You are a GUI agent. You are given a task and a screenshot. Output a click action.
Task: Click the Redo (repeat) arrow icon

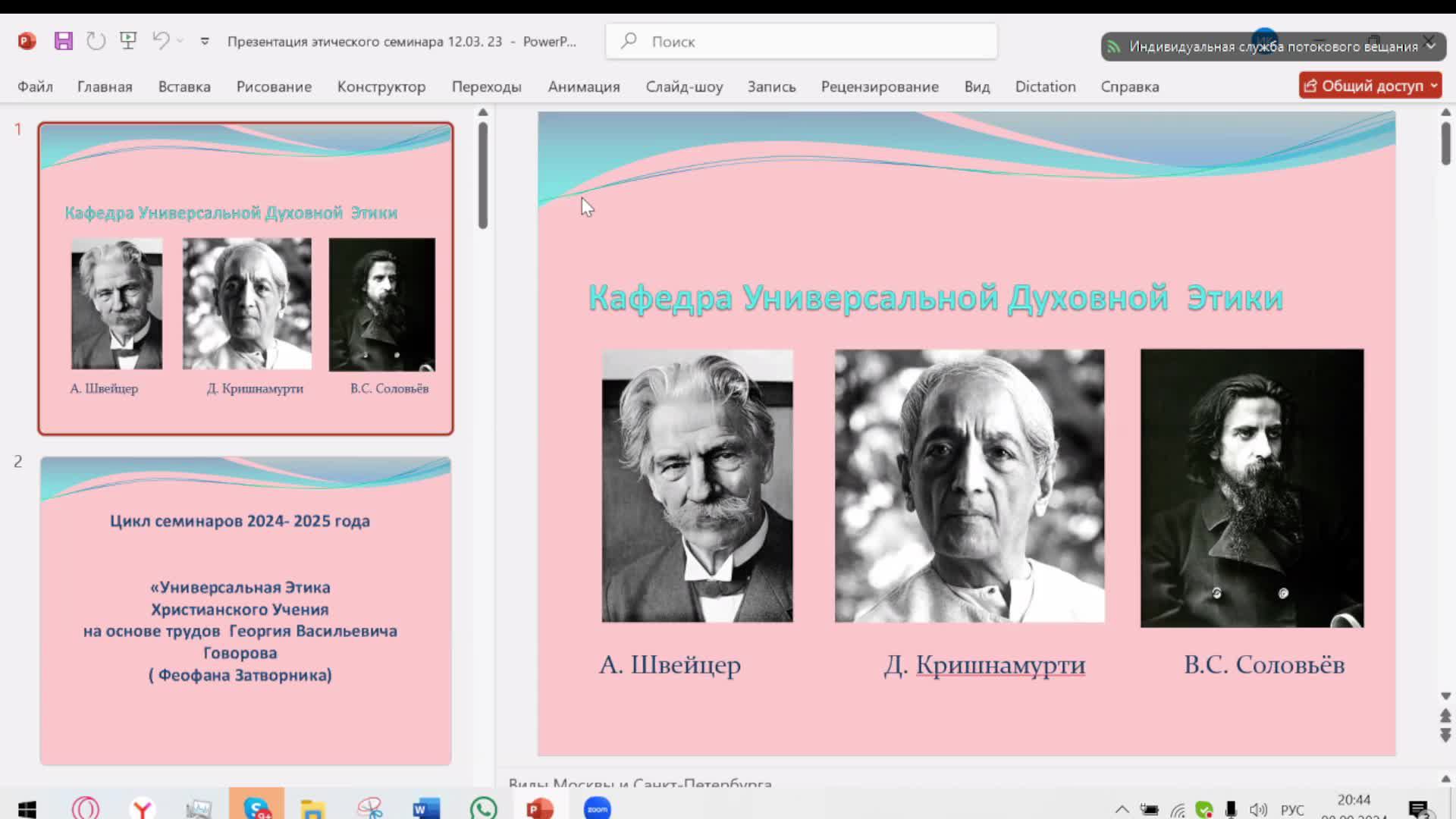[x=96, y=41]
